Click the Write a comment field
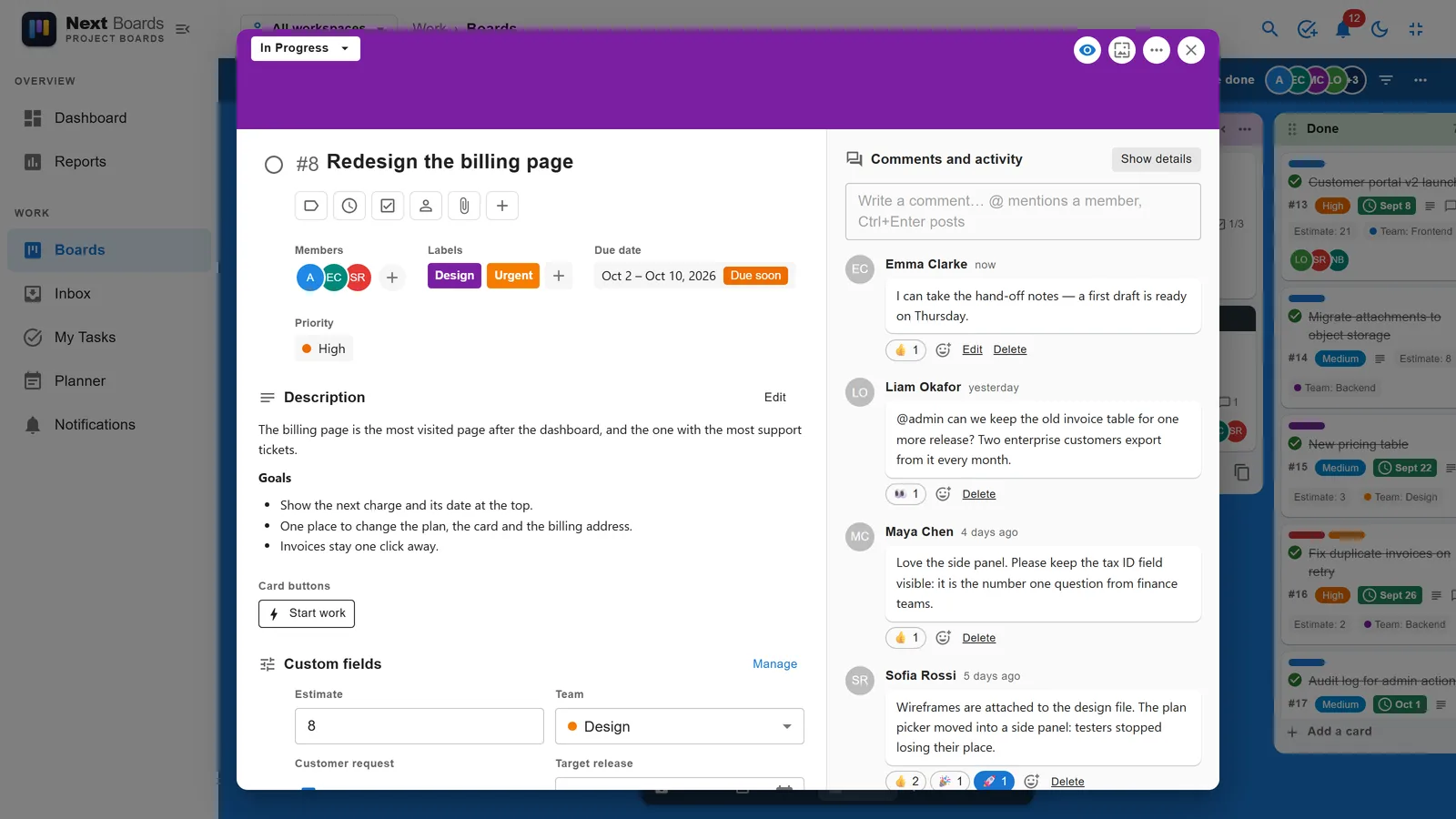The height and width of the screenshot is (819, 1456). 1023,212
